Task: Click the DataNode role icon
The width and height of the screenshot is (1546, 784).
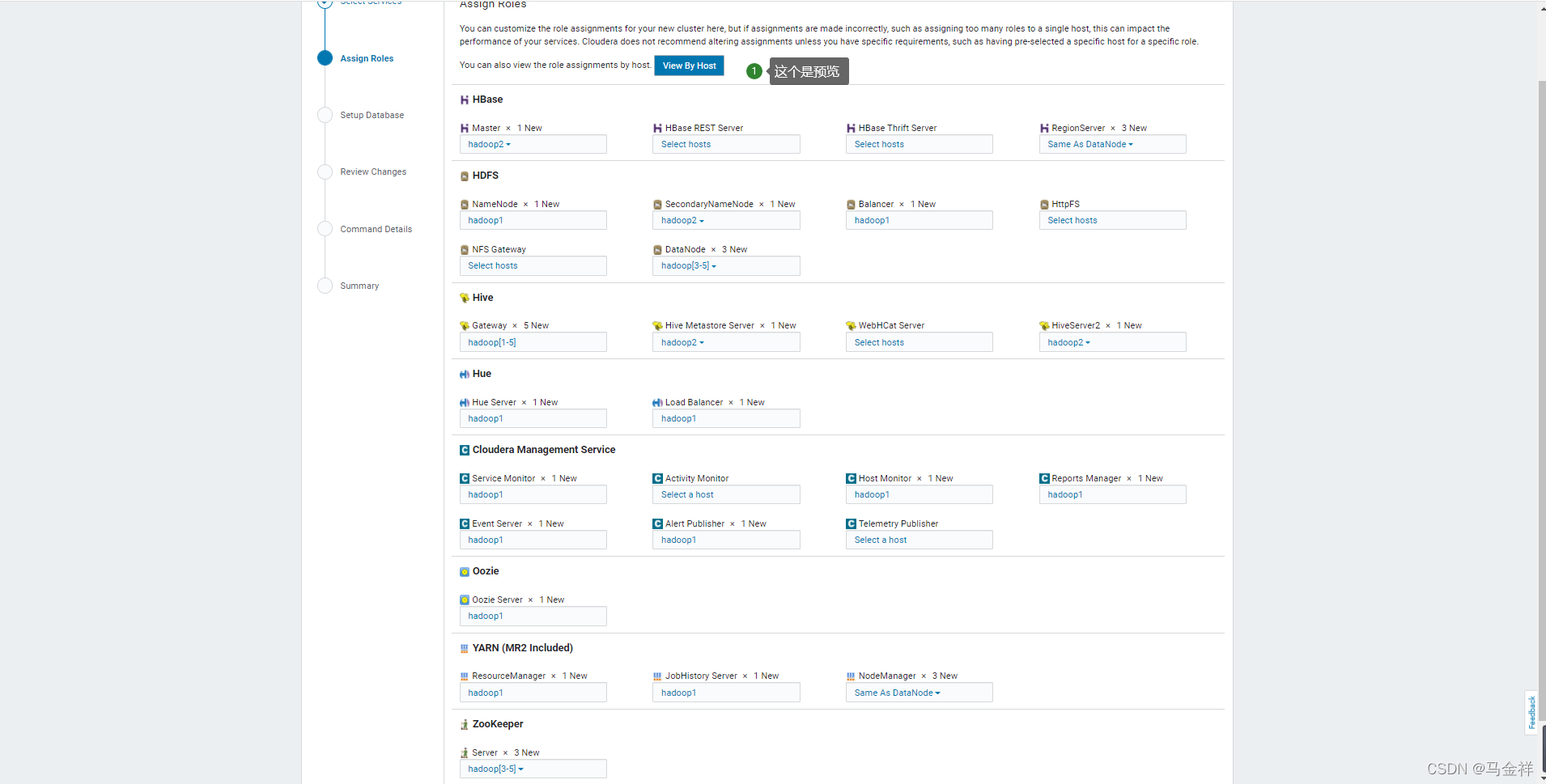Action: pyautogui.click(x=658, y=250)
